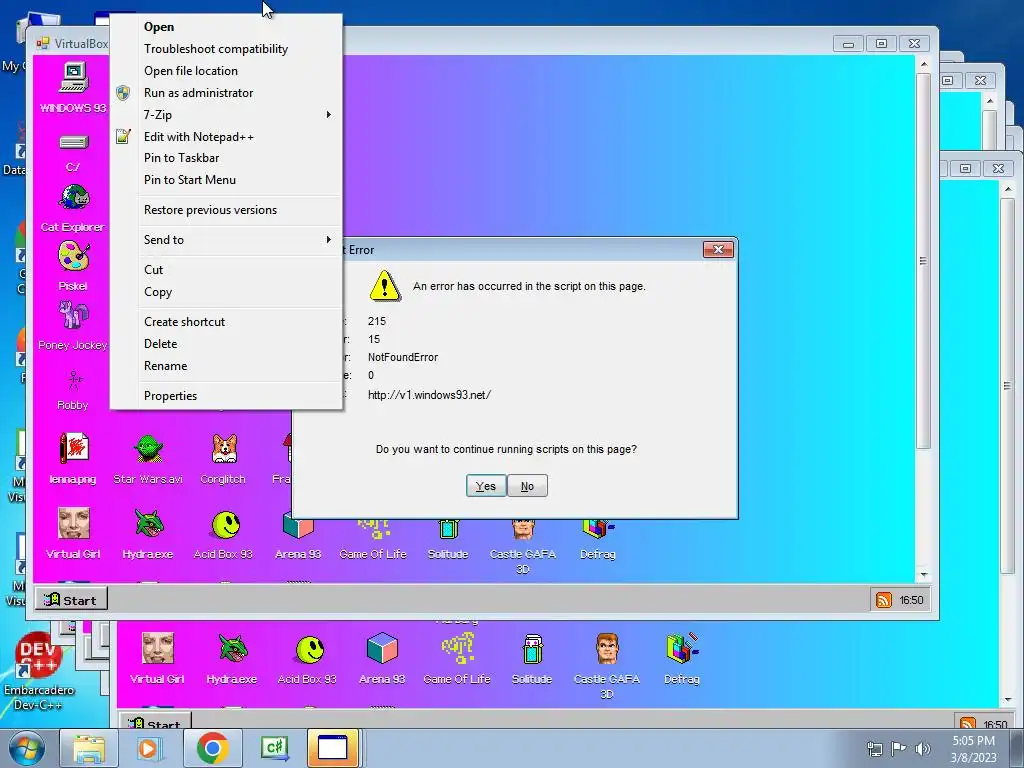Select Delete from context menu
Image resolution: width=1024 pixels, height=768 pixels.
coord(226,344)
